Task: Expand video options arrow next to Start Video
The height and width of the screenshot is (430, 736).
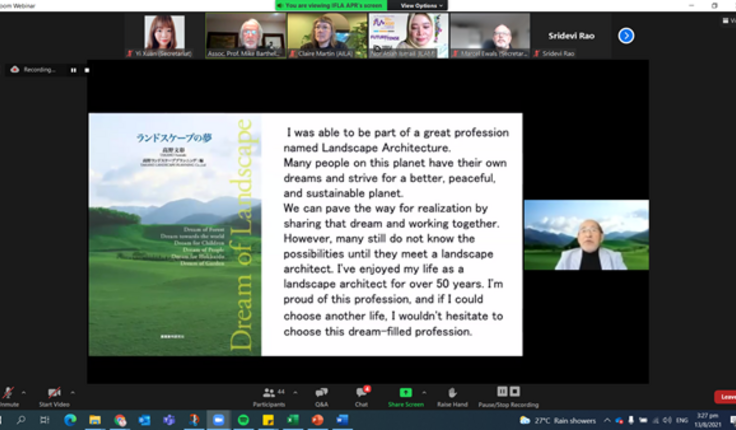Action: tap(72, 392)
